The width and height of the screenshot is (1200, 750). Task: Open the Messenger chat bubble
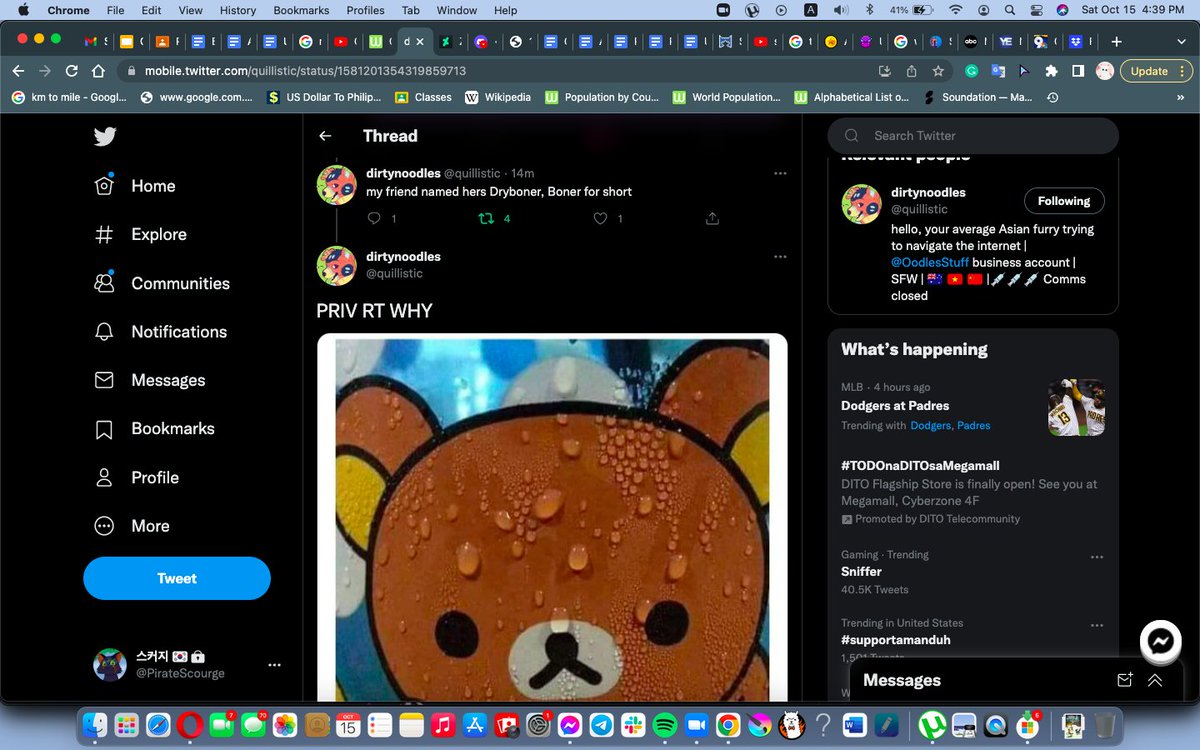[x=1161, y=641]
